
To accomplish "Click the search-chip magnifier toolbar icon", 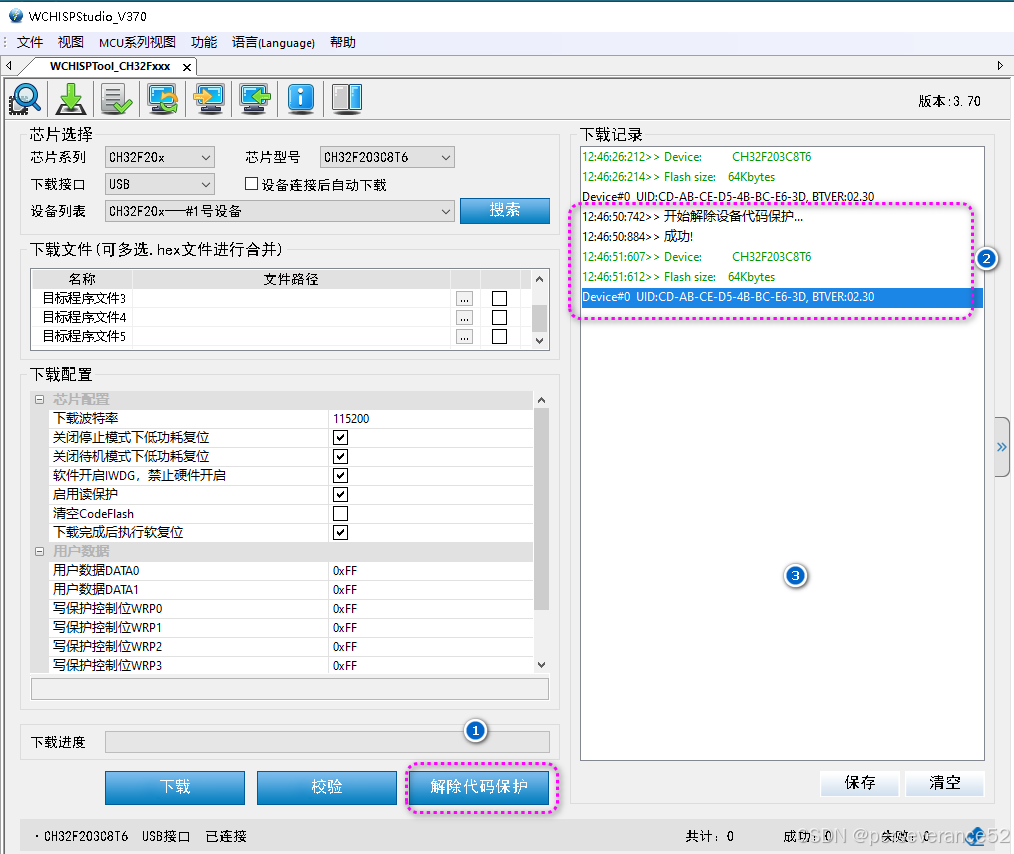I will pos(25,99).
